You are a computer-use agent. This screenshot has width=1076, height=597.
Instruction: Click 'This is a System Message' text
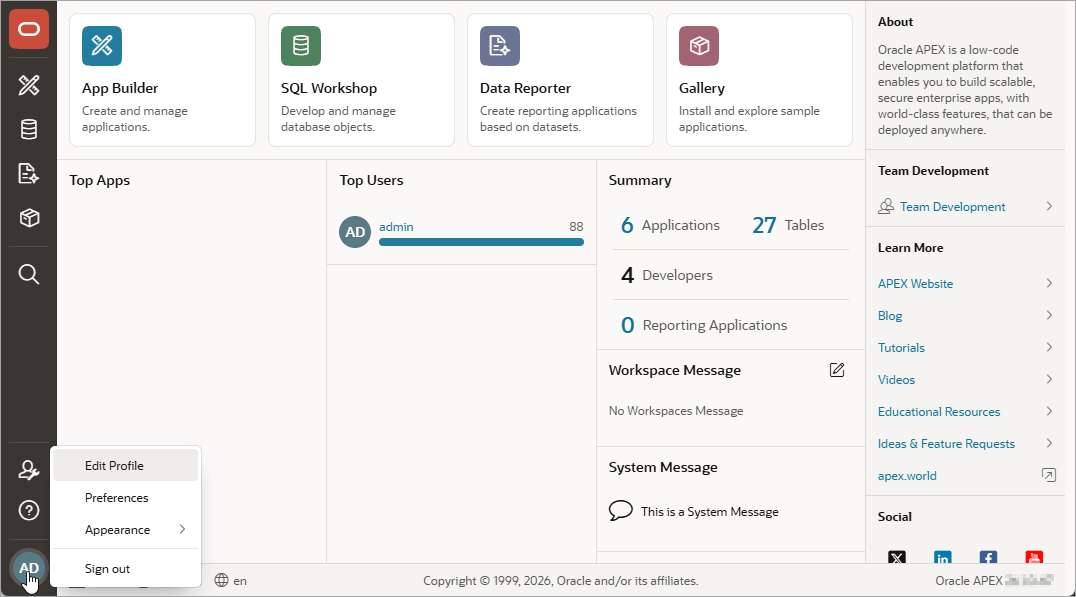(710, 511)
